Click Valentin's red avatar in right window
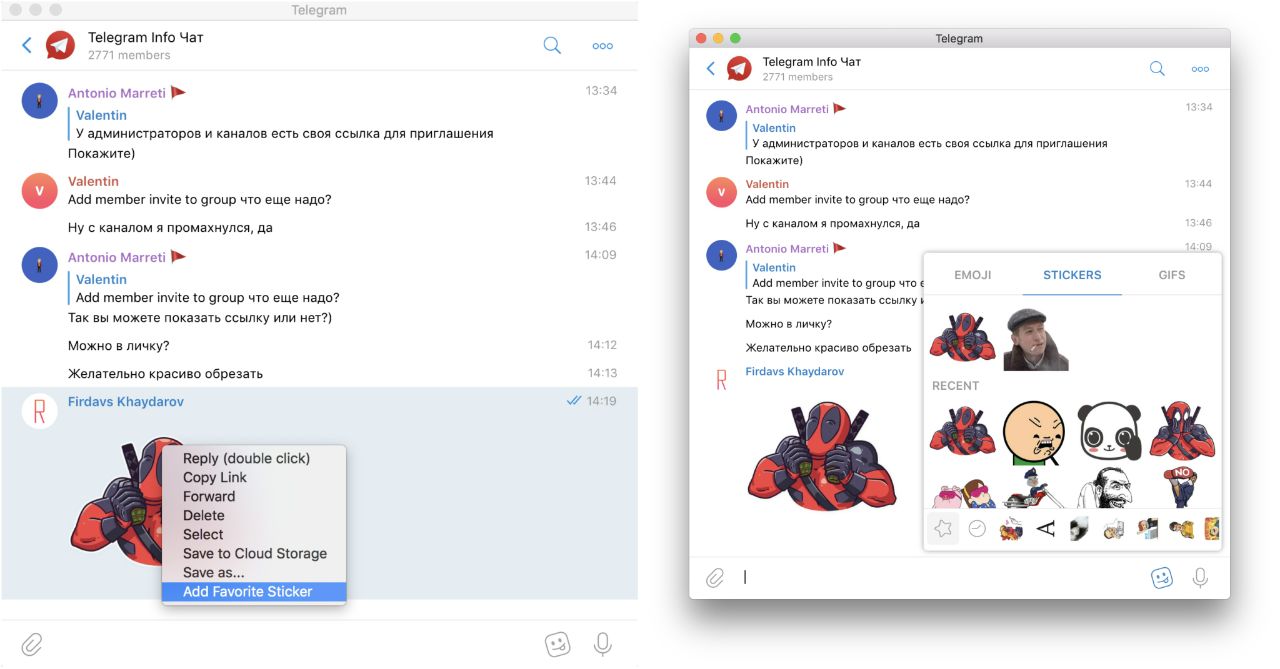The image size is (1280, 669). (722, 192)
